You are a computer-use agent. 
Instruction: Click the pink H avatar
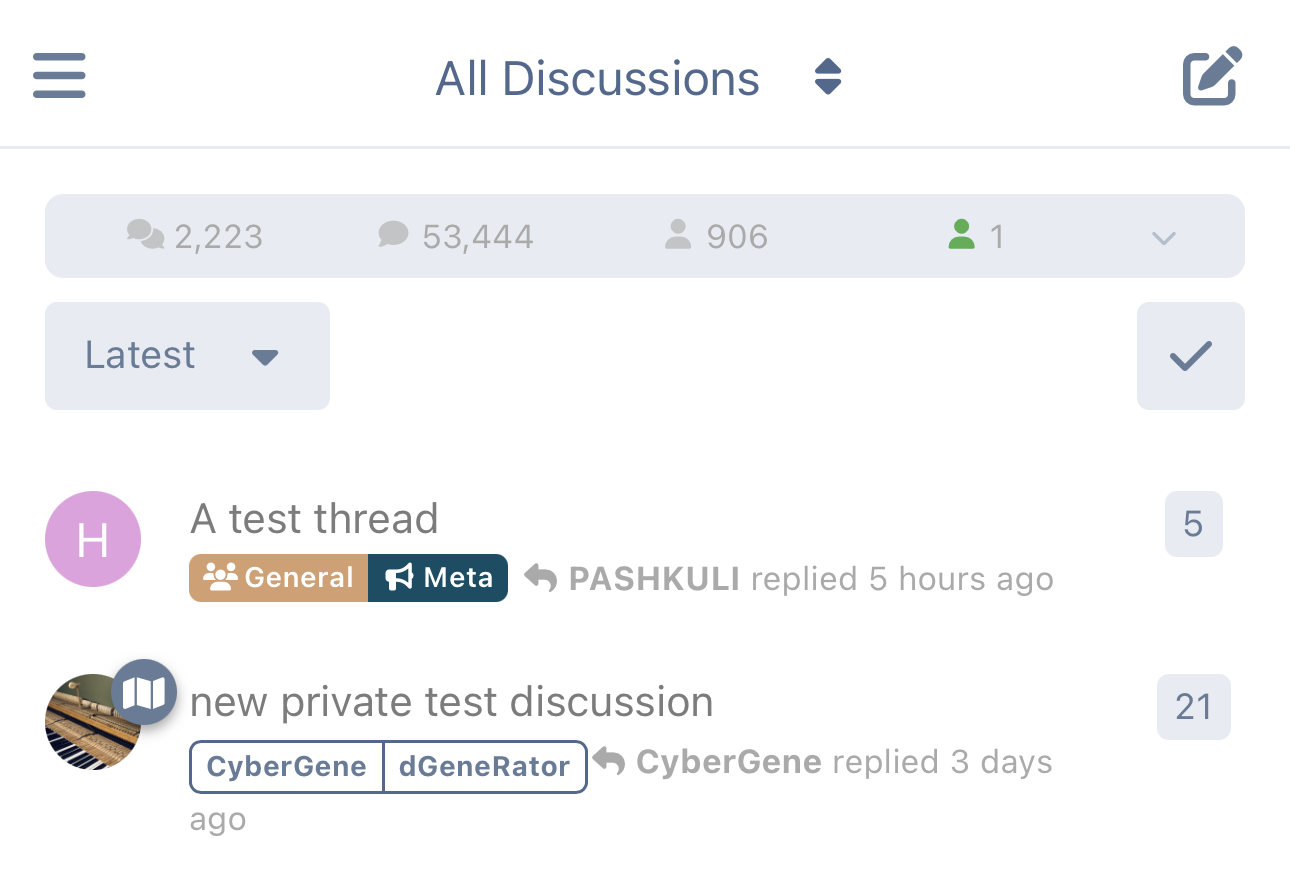tap(92, 538)
